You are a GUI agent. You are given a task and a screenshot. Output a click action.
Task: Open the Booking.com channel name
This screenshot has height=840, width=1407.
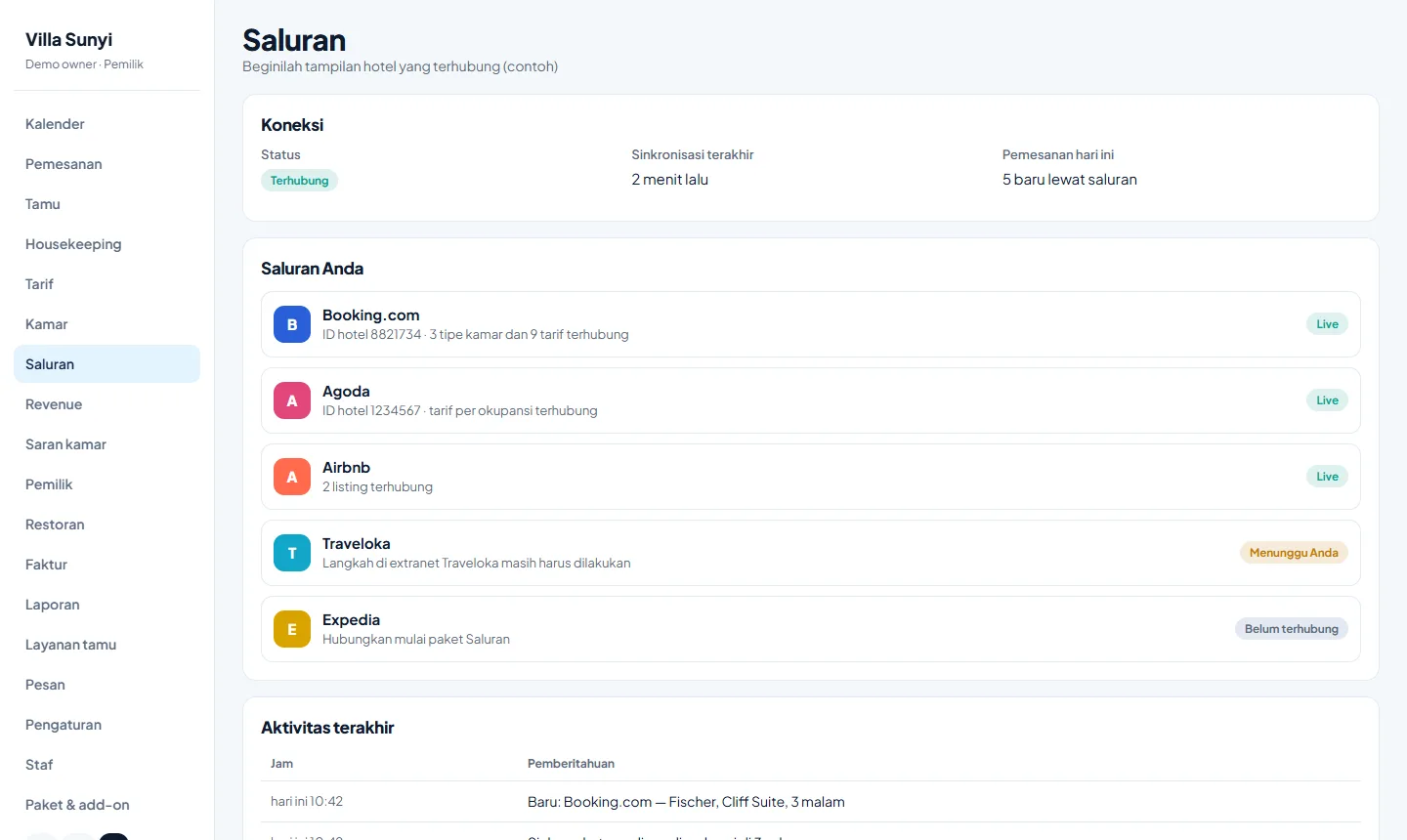(x=371, y=315)
